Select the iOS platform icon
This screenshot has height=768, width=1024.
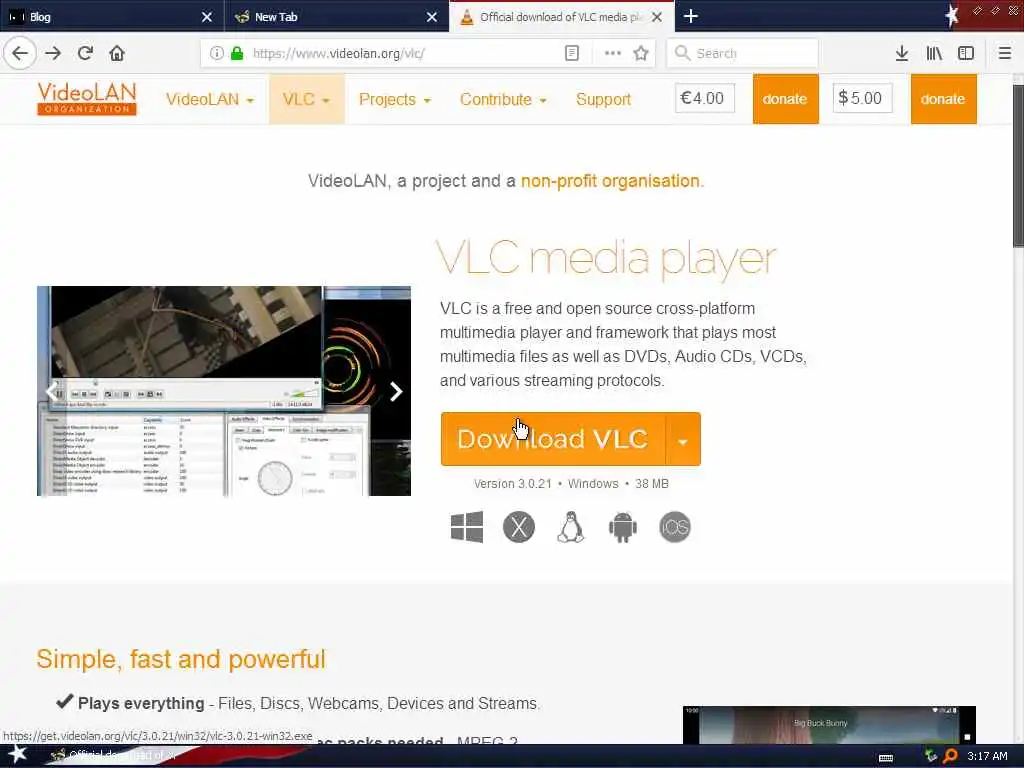(675, 527)
